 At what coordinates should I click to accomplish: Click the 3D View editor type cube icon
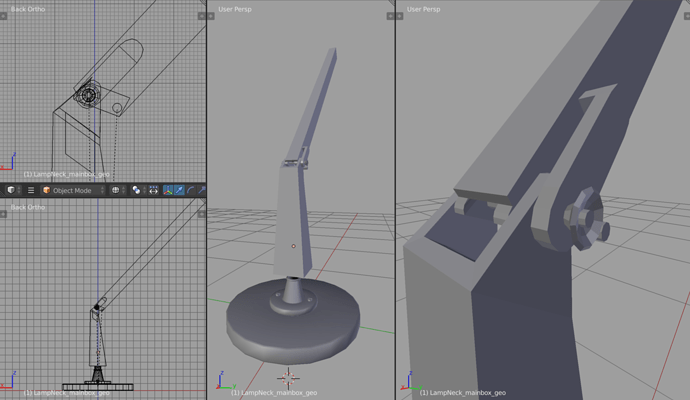(x=11, y=190)
